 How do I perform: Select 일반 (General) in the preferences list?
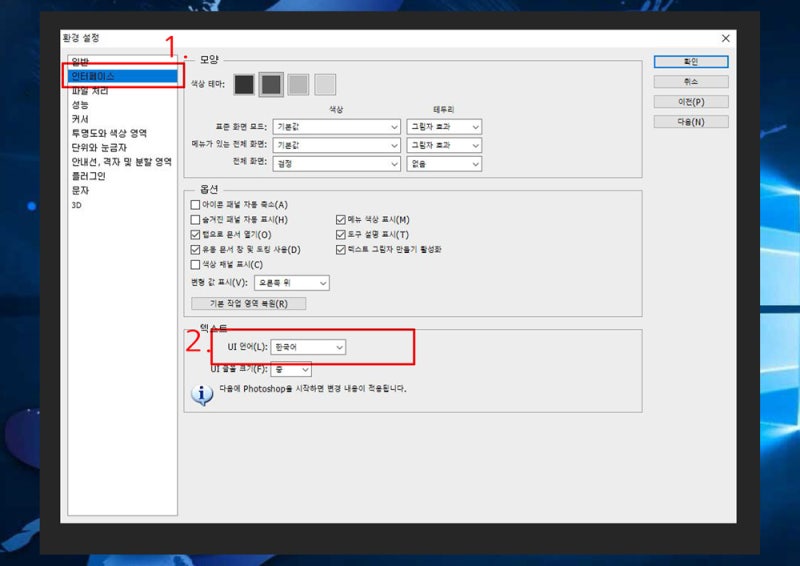[x=80, y=62]
